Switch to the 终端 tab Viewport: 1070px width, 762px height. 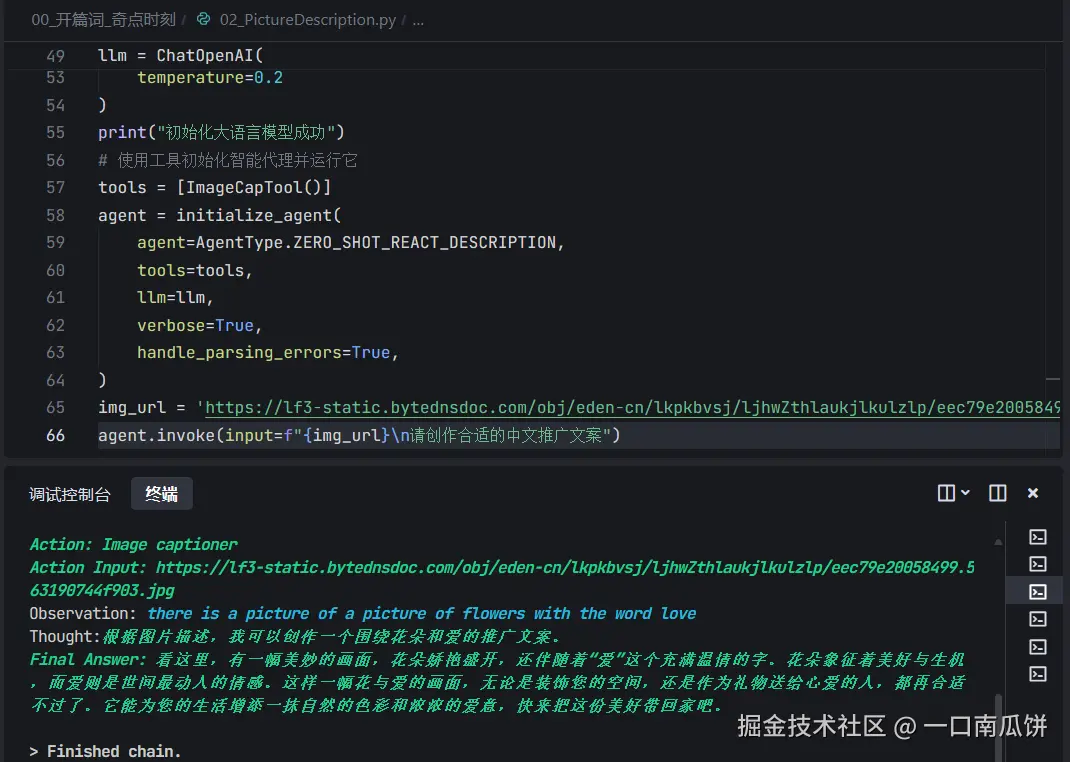pos(162,493)
